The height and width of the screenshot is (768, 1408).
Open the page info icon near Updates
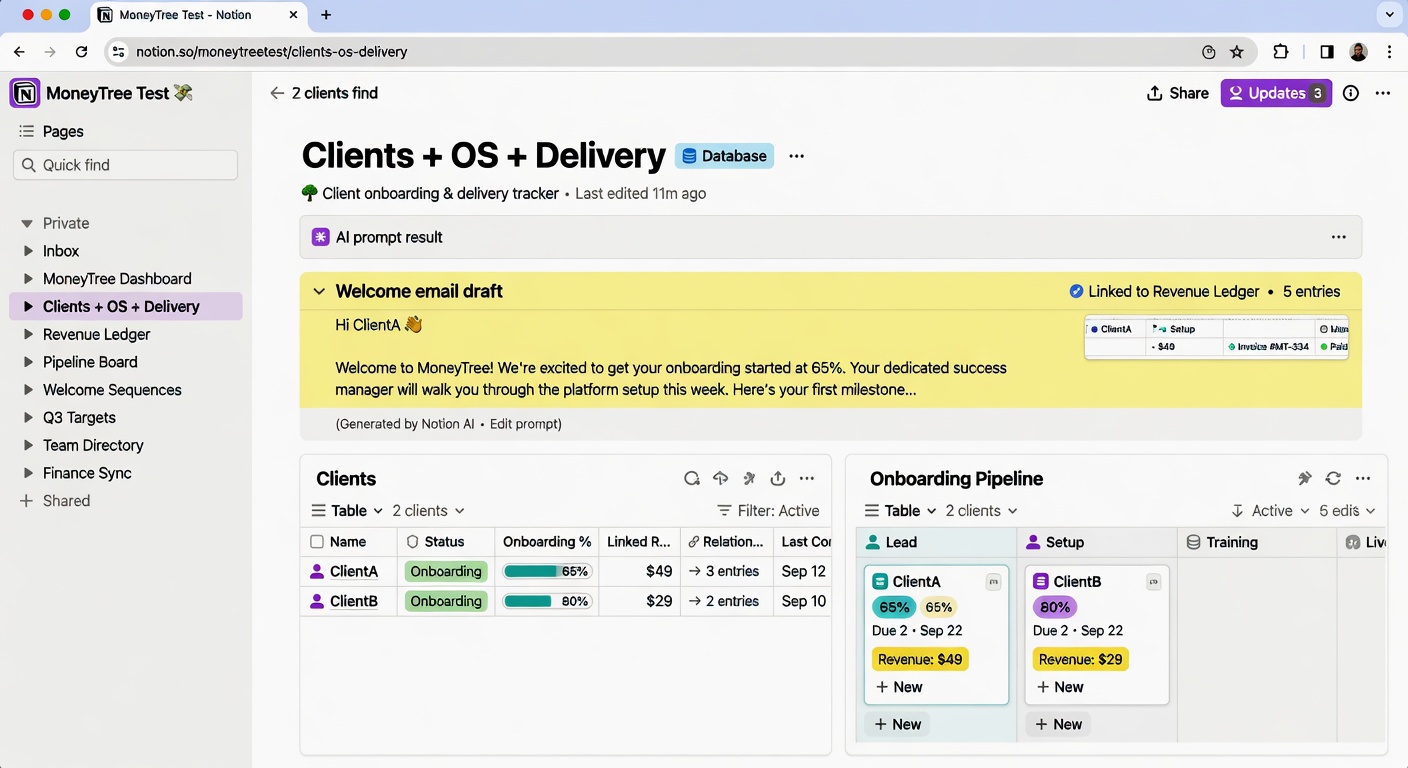1351,93
